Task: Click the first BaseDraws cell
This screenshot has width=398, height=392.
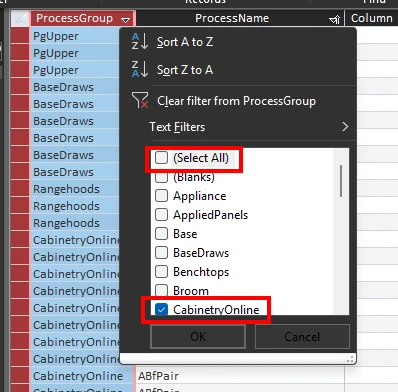Action: click(75, 87)
